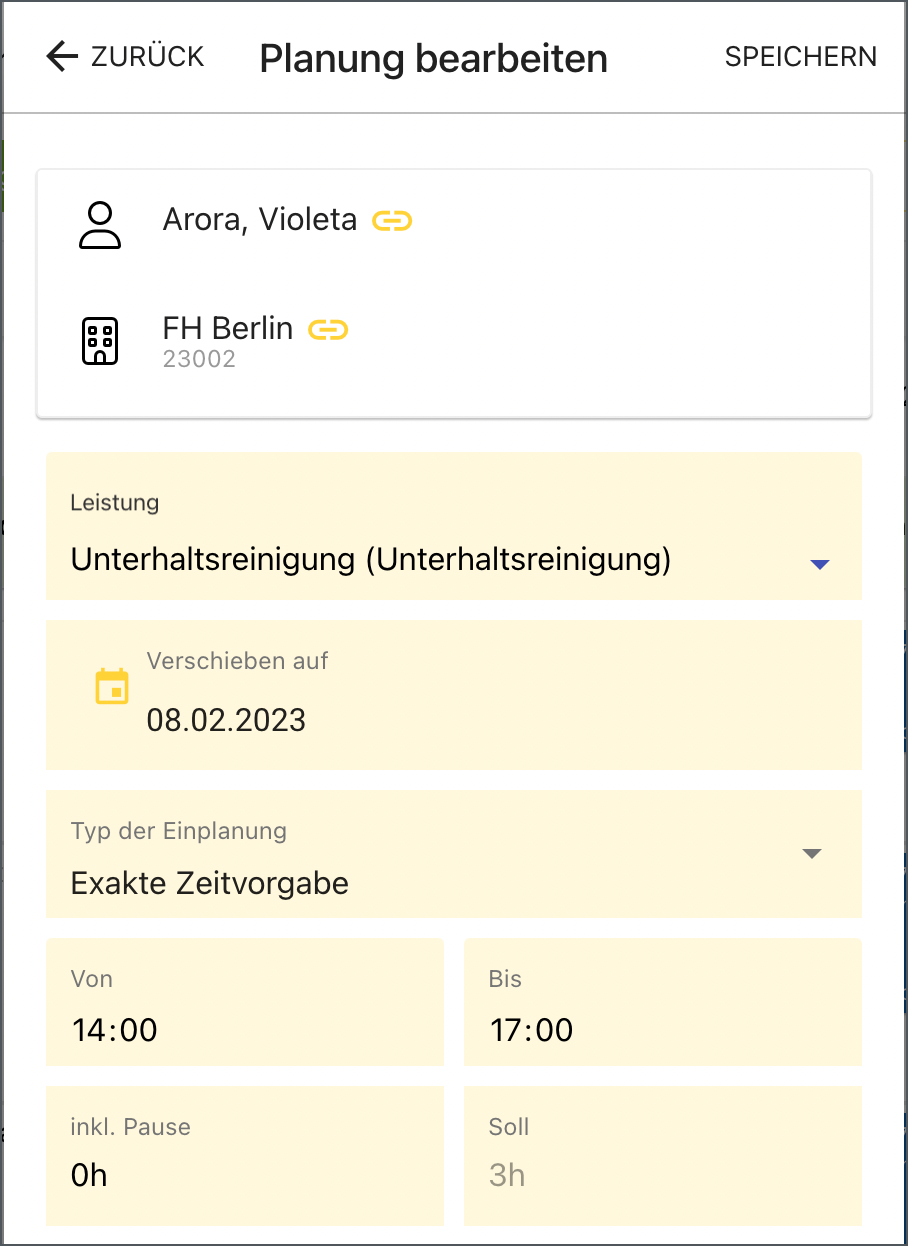The height and width of the screenshot is (1246, 908).
Task: Edit the date 08.02.2023 field
Action: [x=227, y=720]
